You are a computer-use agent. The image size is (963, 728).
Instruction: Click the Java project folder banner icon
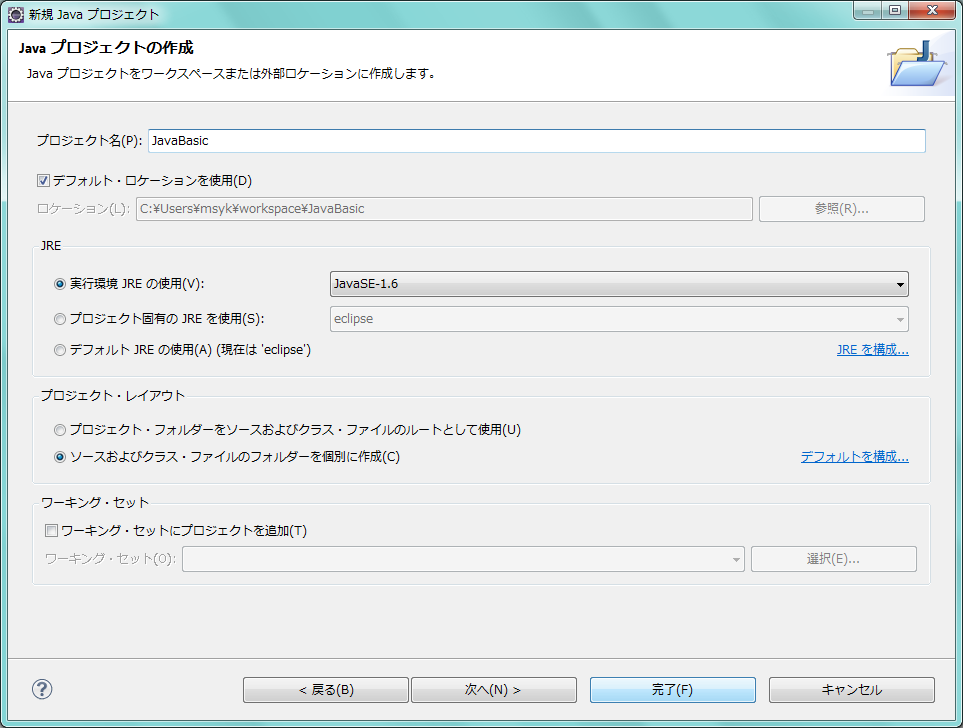coord(916,65)
